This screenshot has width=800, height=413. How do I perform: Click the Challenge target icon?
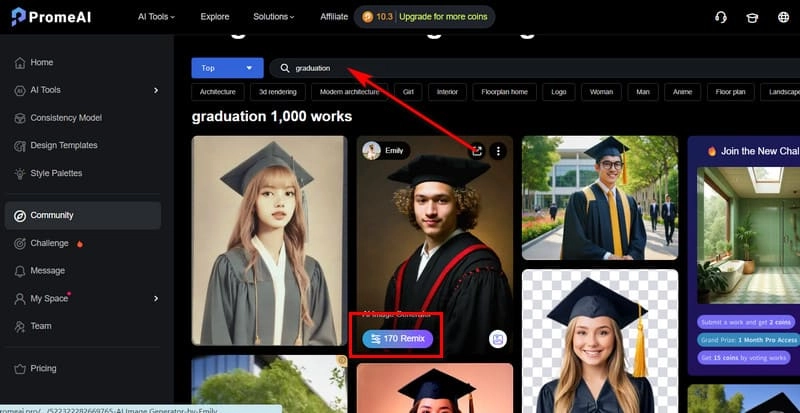pos(20,244)
